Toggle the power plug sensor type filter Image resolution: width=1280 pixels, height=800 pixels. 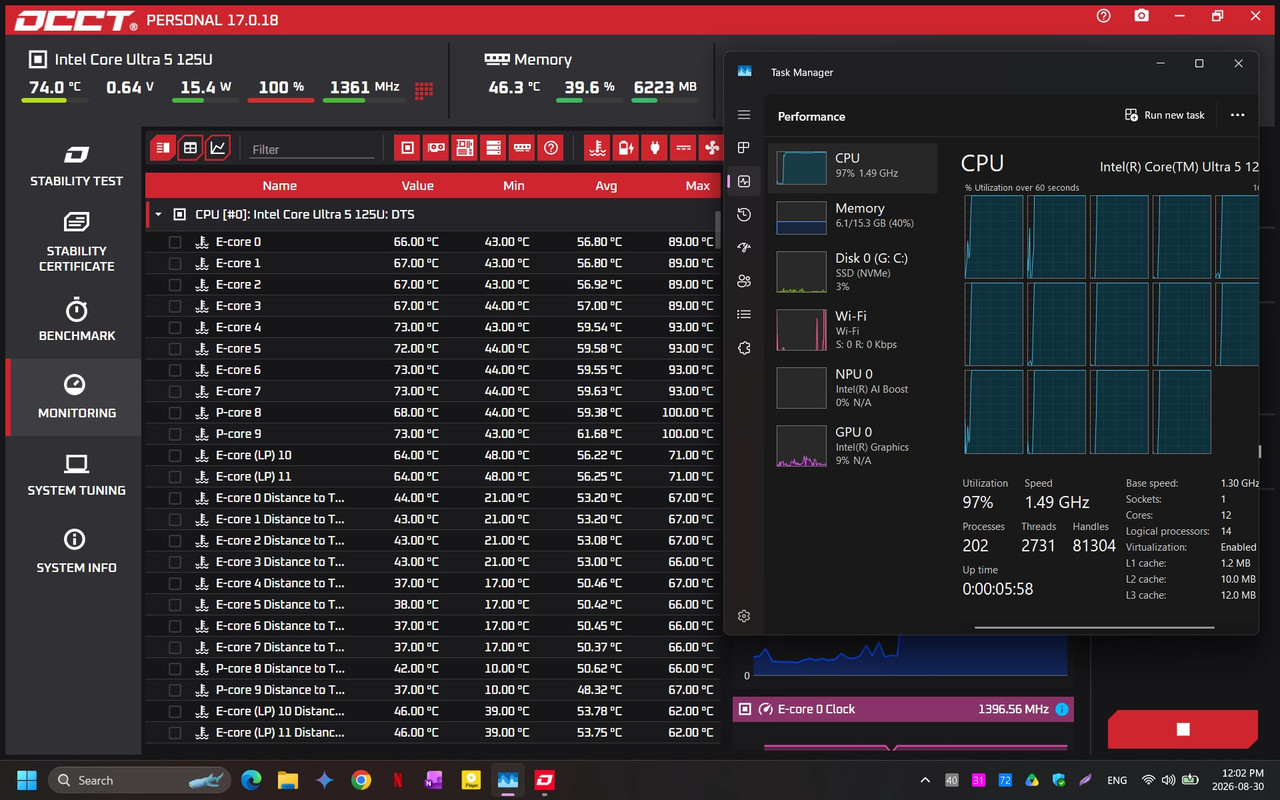(655, 148)
